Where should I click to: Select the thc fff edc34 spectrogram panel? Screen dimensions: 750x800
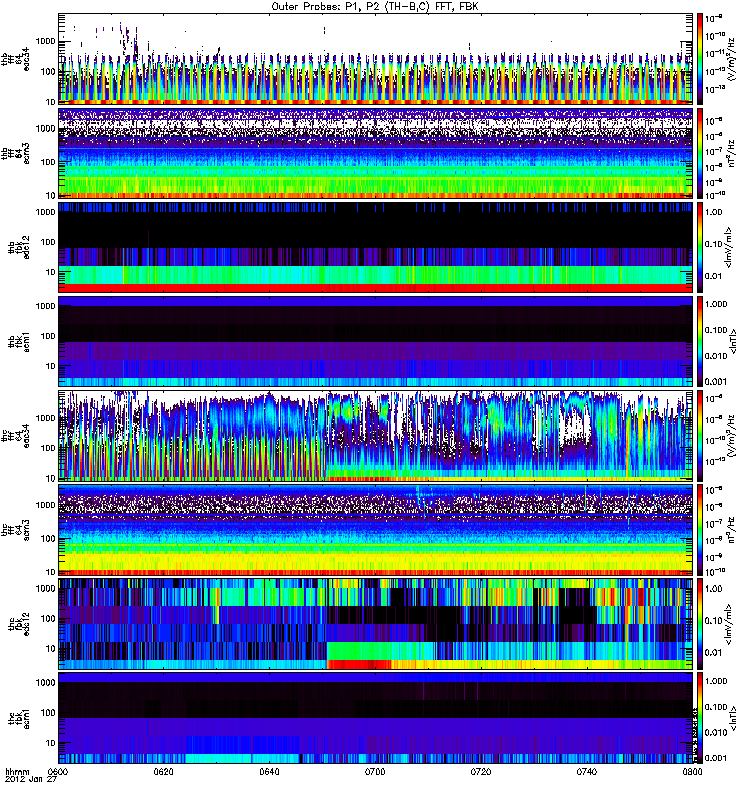click(376, 436)
